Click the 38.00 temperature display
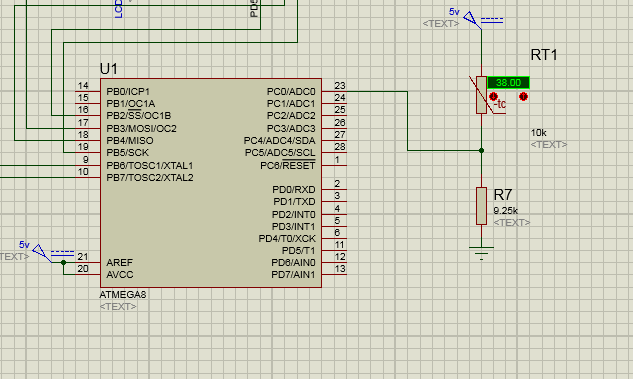 (x=508, y=83)
